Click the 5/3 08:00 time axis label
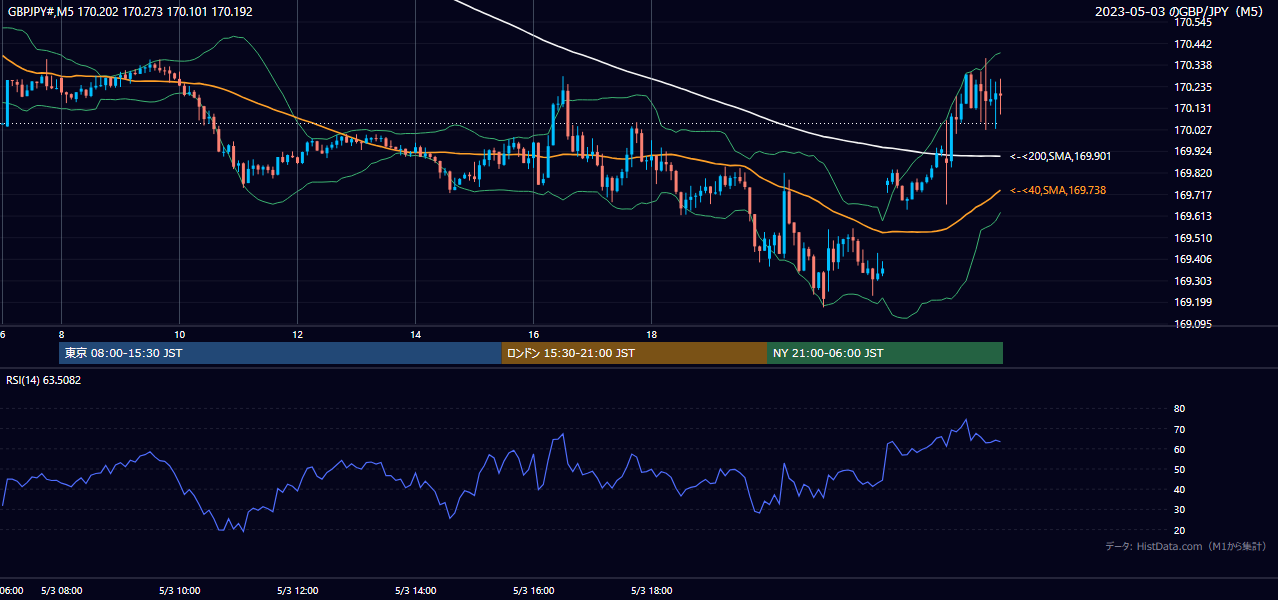 coord(61,591)
